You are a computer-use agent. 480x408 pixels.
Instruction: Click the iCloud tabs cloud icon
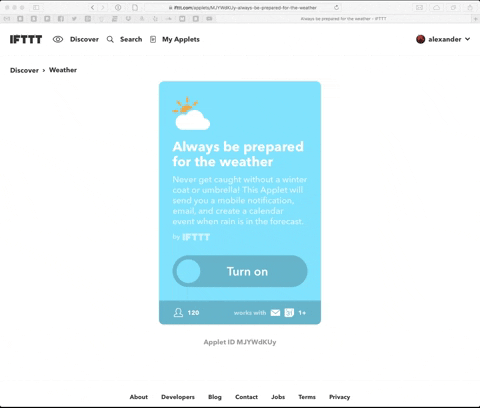coord(436,7)
